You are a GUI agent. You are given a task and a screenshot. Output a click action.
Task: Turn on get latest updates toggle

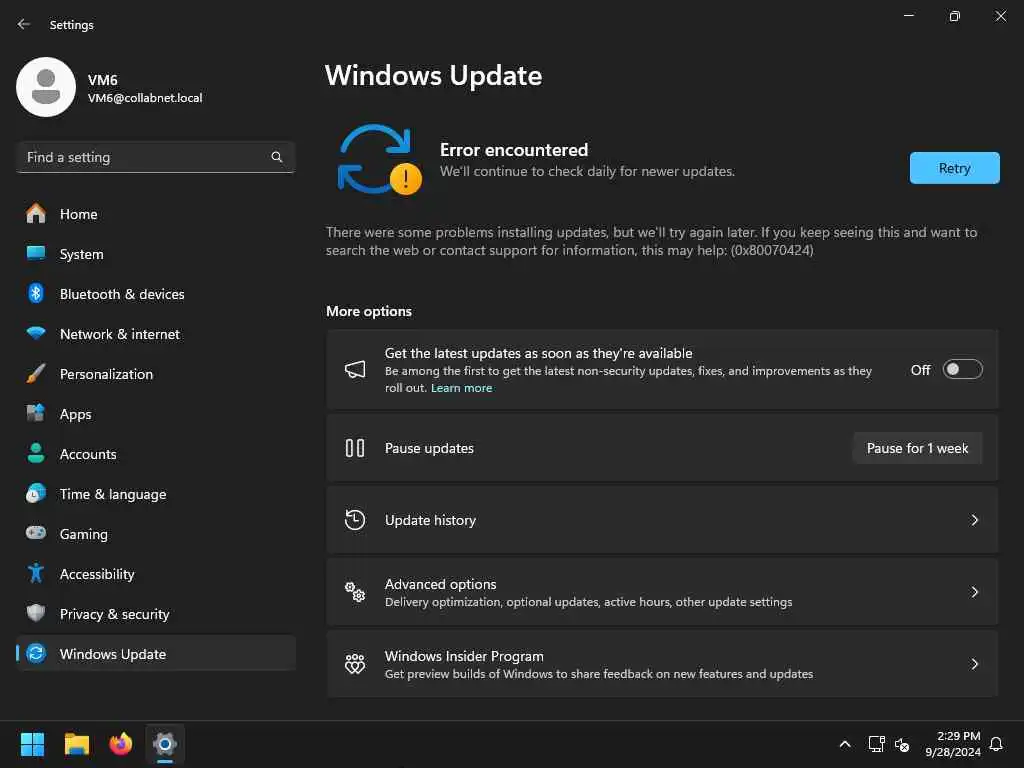(963, 370)
